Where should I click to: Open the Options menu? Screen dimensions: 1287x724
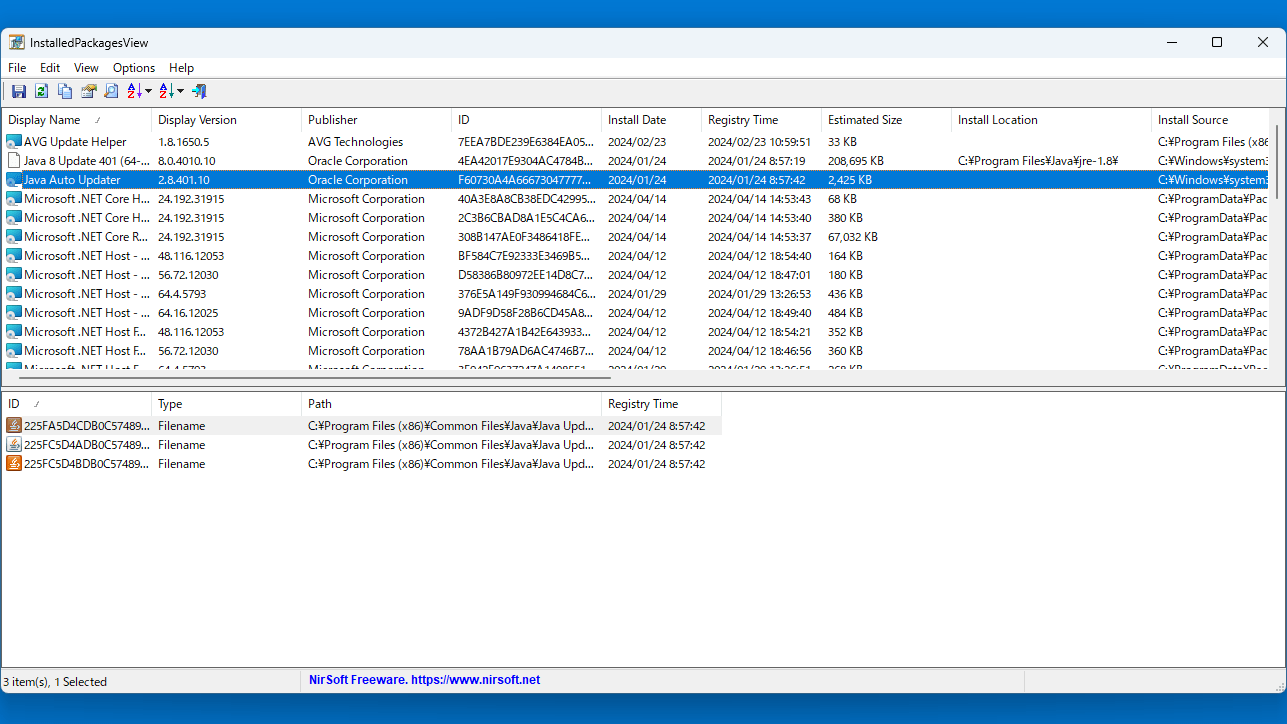(134, 68)
